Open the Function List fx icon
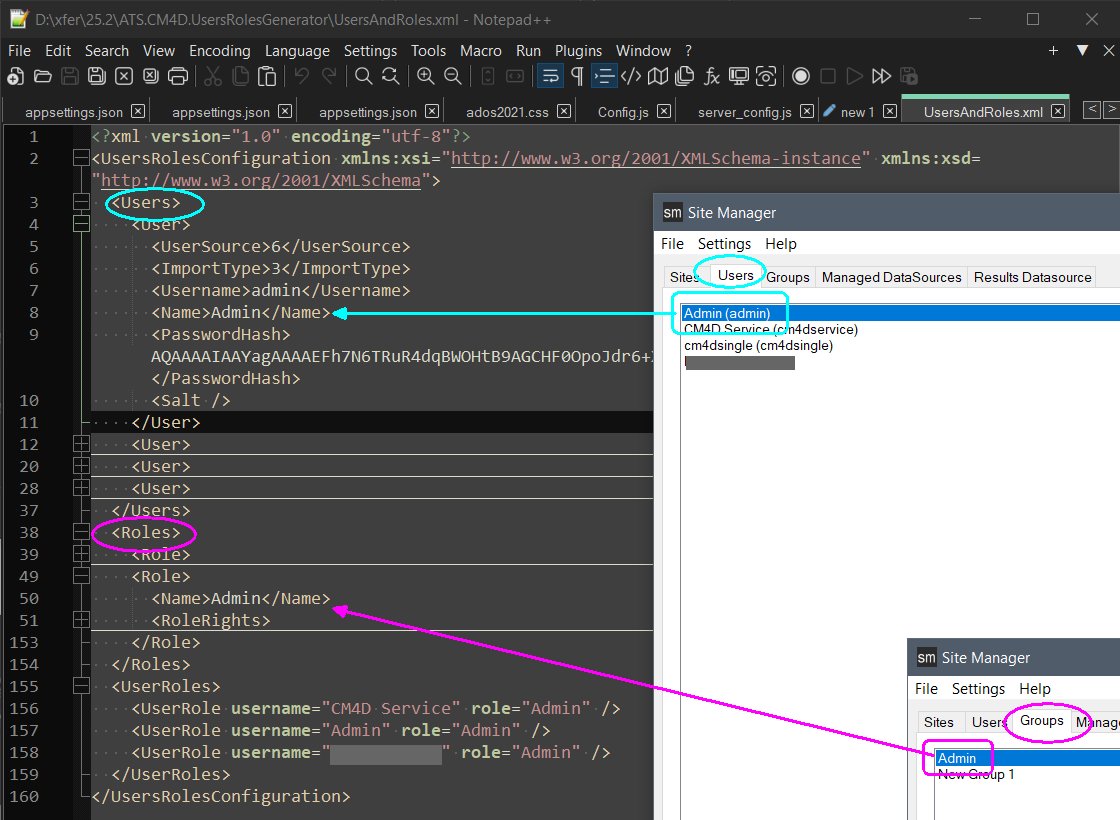The image size is (1120, 820). (x=712, y=76)
